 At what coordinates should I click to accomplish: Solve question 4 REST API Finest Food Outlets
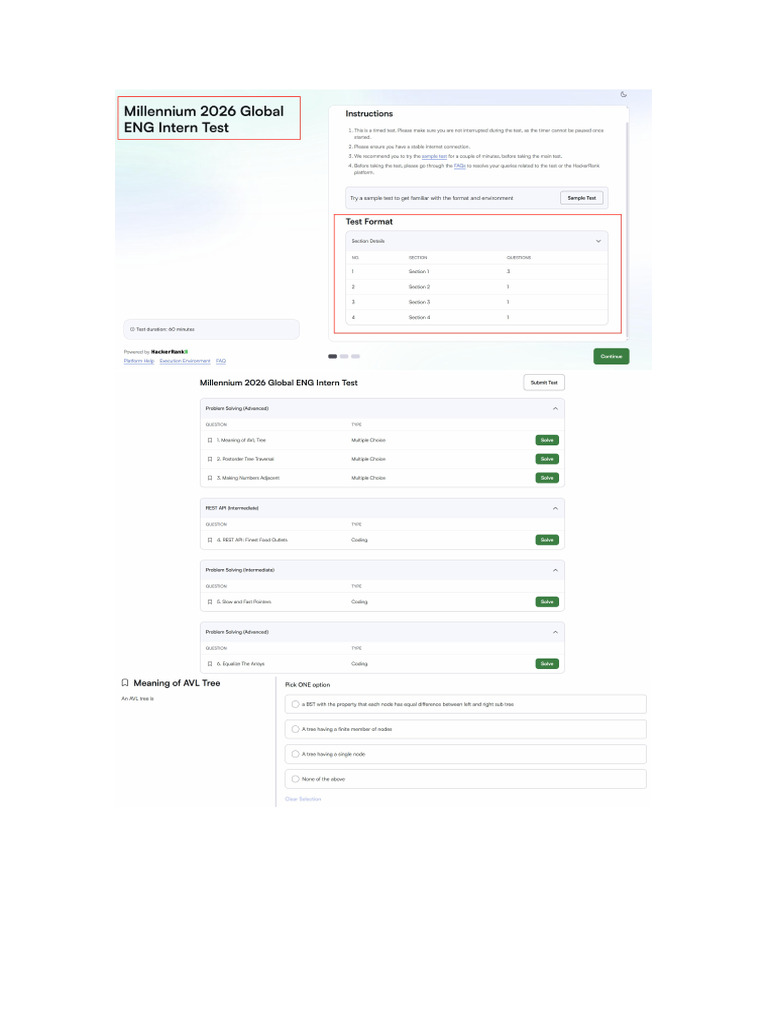tap(547, 540)
